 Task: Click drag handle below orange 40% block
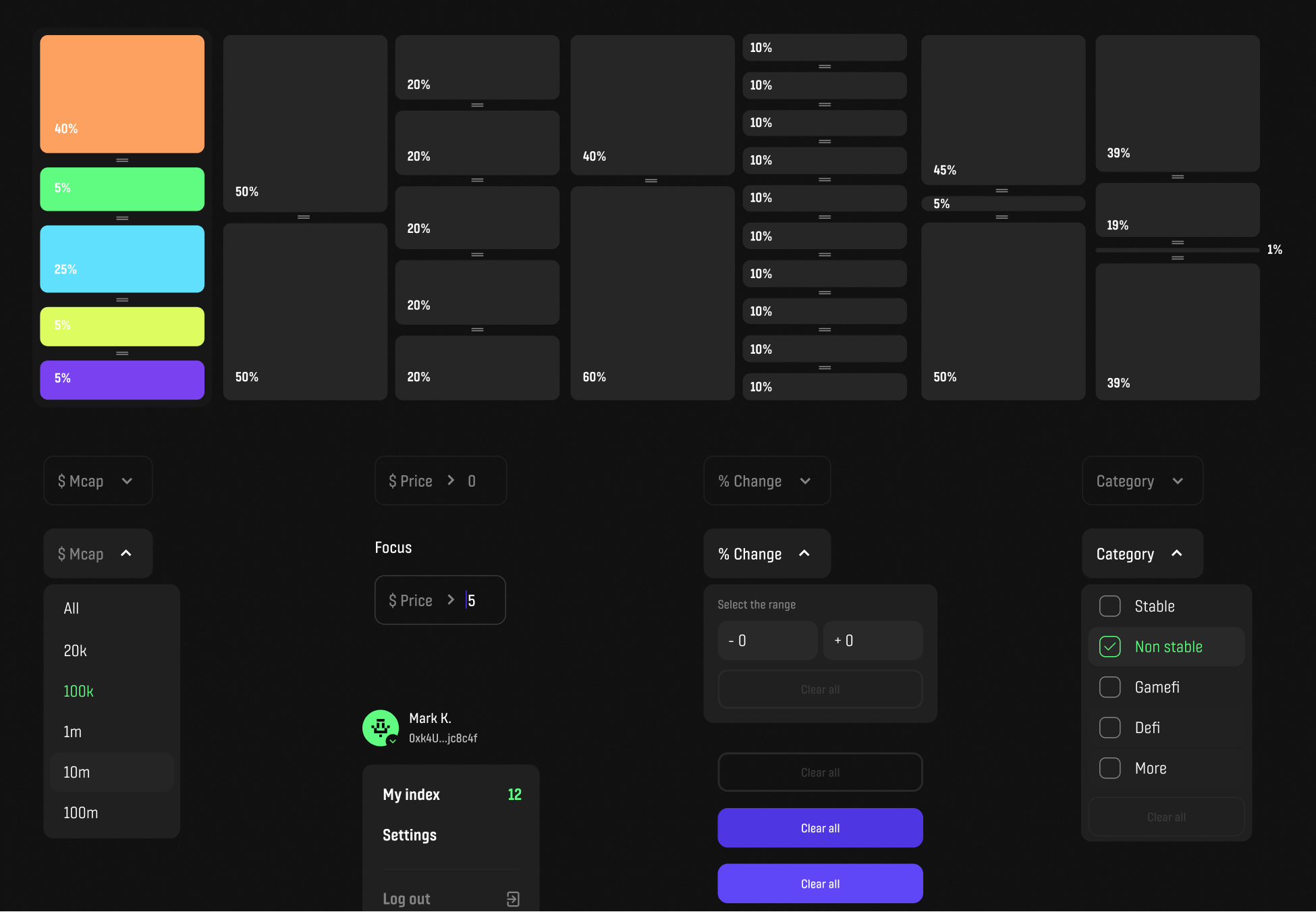pyautogui.click(x=122, y=160)
